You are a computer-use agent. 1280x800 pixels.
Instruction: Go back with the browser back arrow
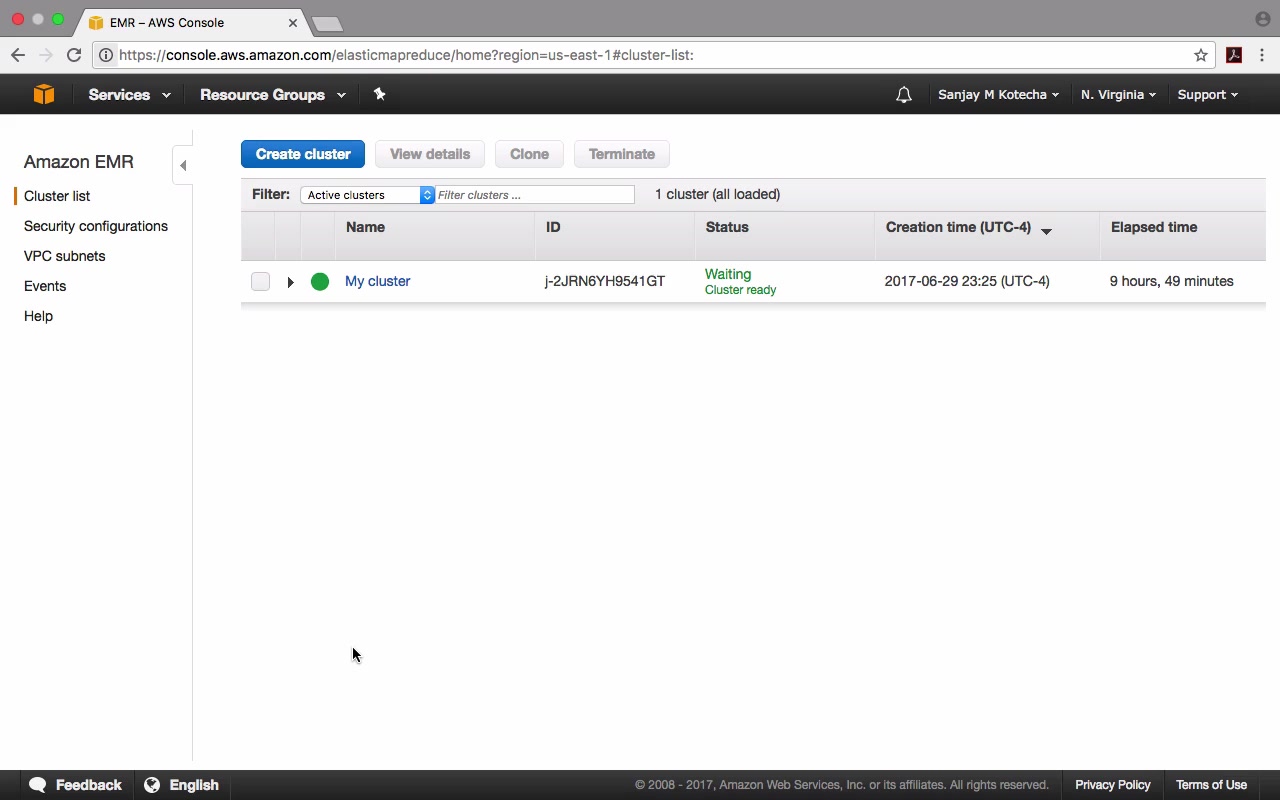(x=18, y=55)
